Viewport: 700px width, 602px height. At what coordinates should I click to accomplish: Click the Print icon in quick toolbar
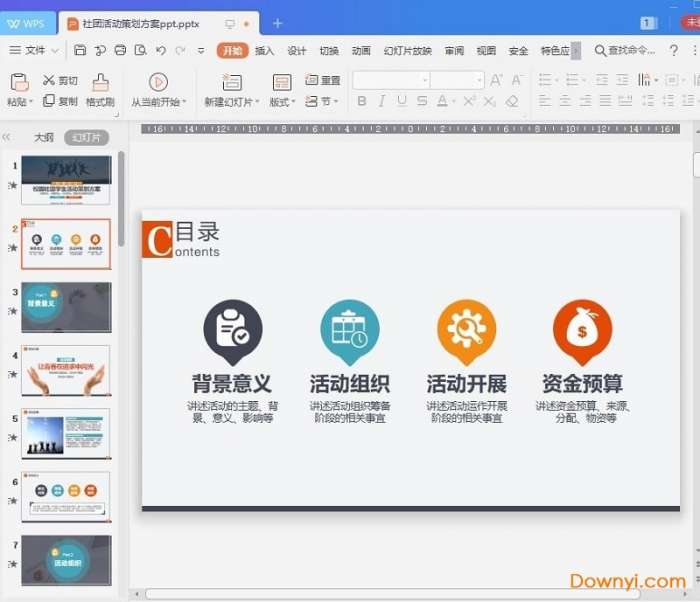point(120,50)
